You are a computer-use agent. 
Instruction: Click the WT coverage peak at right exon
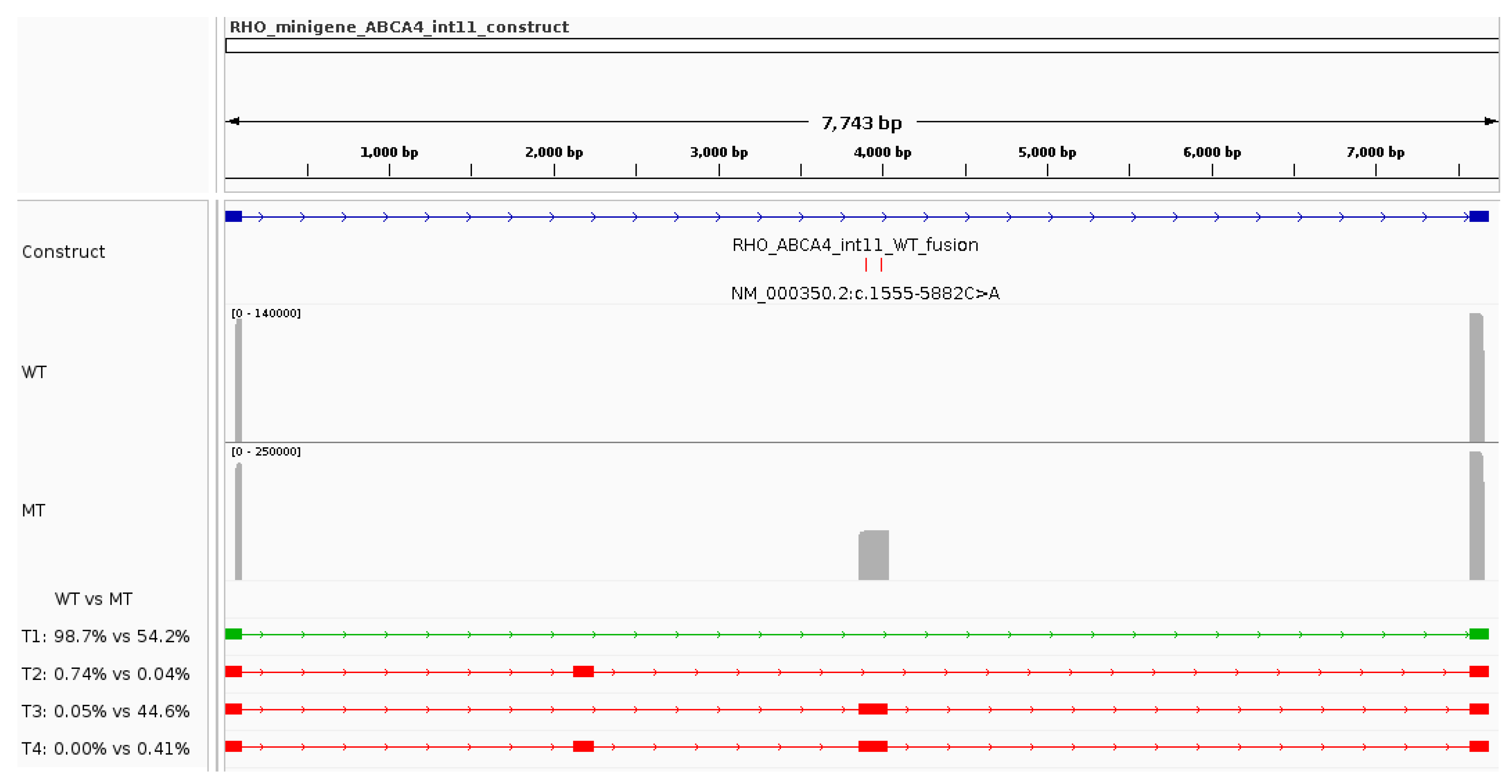pos(1477,377)
